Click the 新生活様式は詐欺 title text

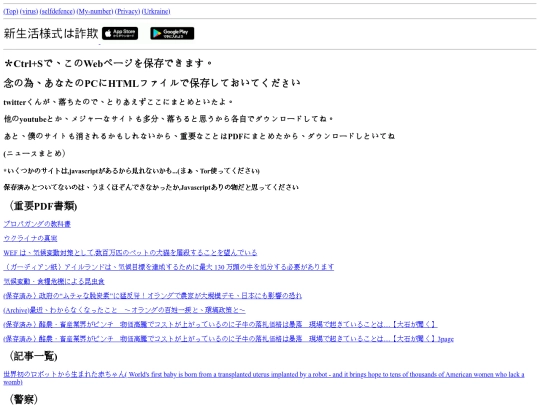(x=51, y=33)
